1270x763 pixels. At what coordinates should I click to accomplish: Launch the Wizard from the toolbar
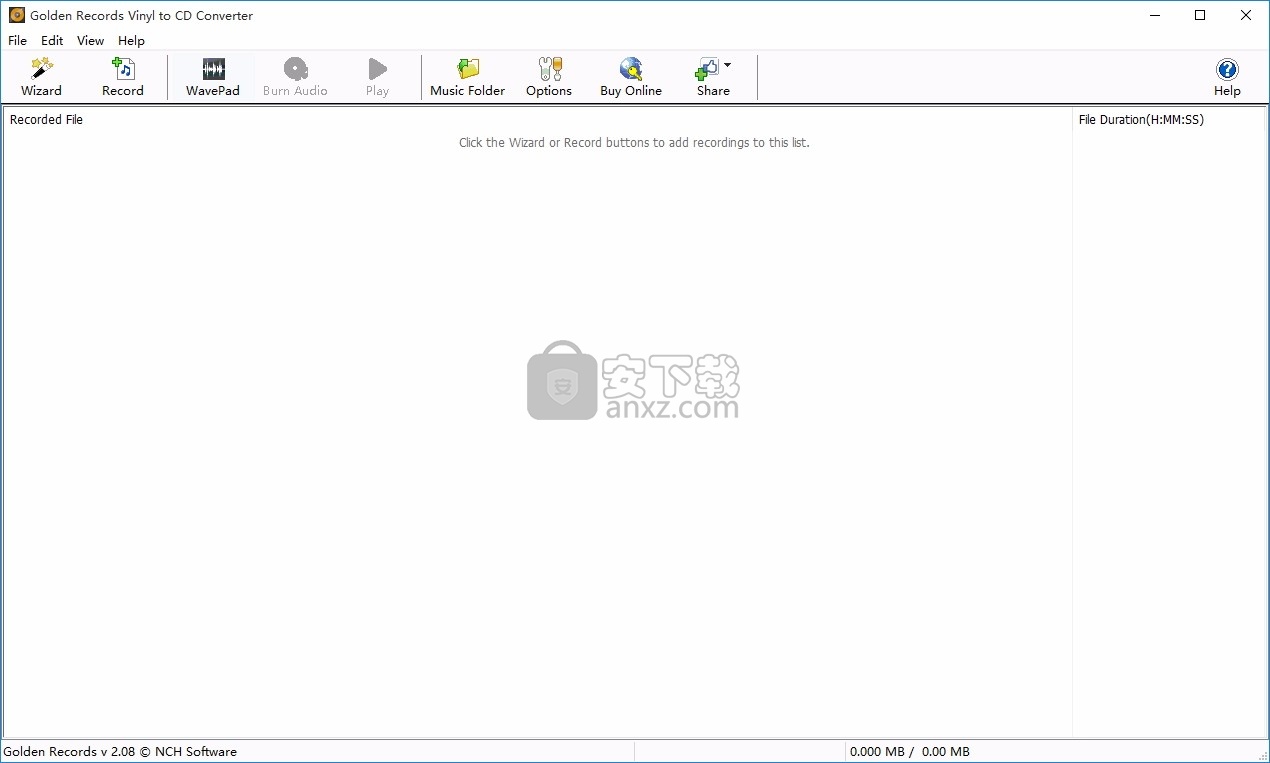[41, 77]
